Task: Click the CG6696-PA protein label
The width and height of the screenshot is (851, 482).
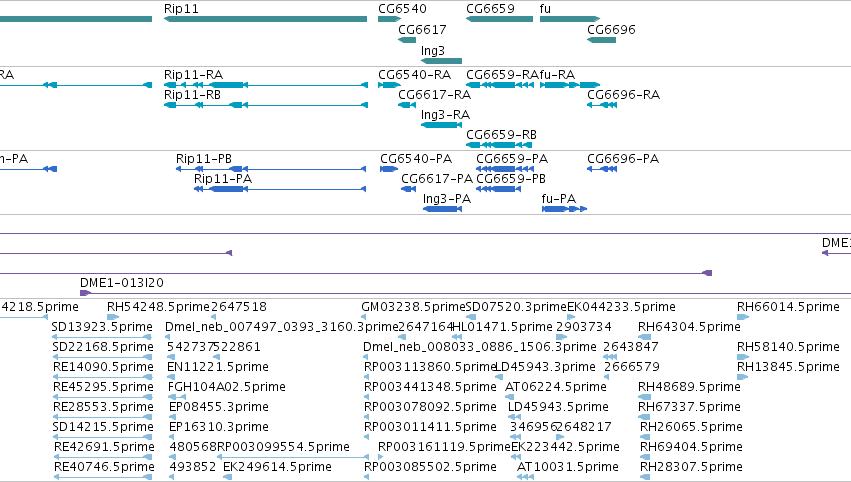Action: 623,159
